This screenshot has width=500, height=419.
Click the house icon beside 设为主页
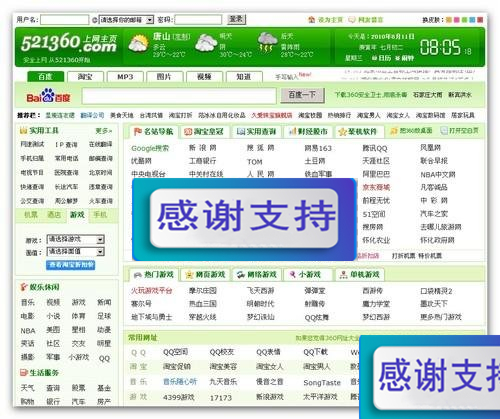(x=311, y=20)
